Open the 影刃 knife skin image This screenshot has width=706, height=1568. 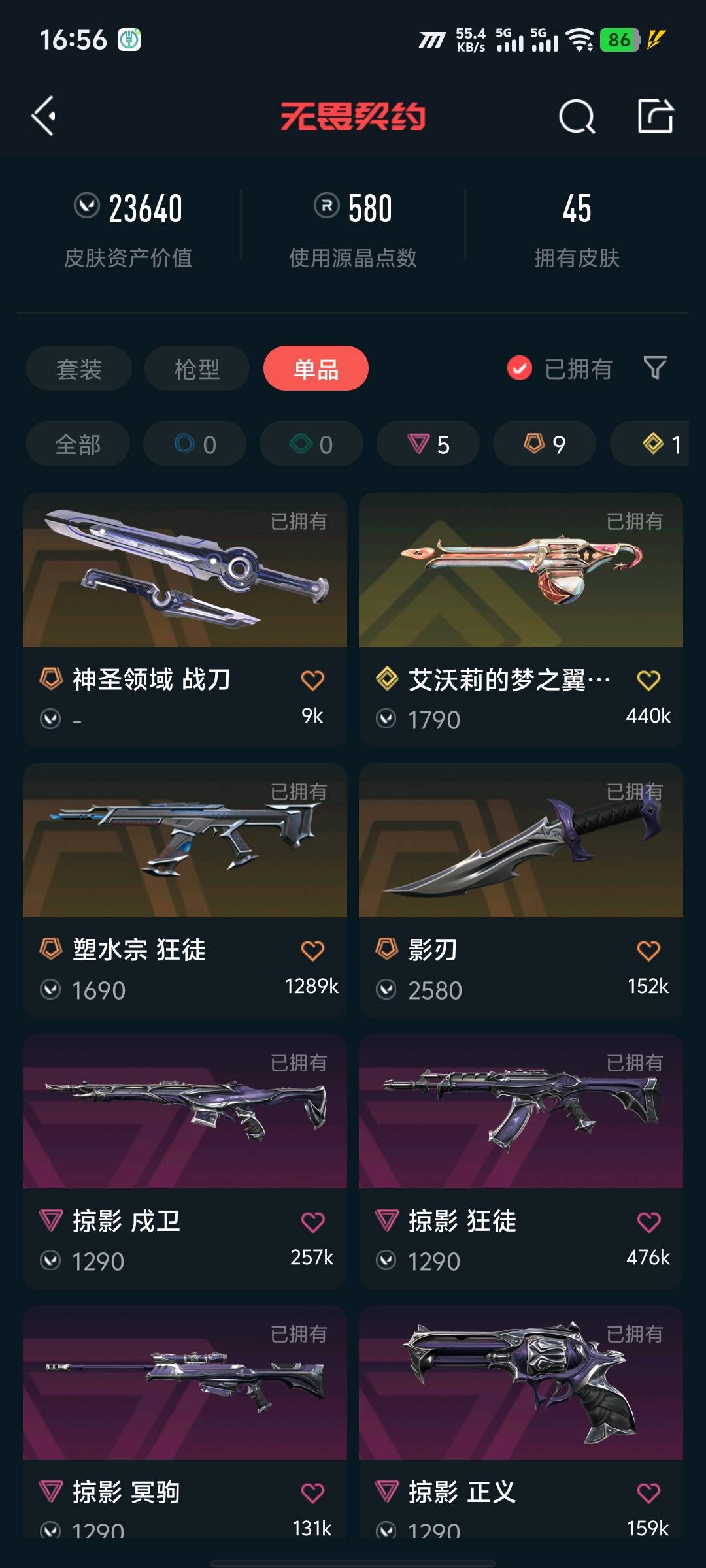click(521, 840)
